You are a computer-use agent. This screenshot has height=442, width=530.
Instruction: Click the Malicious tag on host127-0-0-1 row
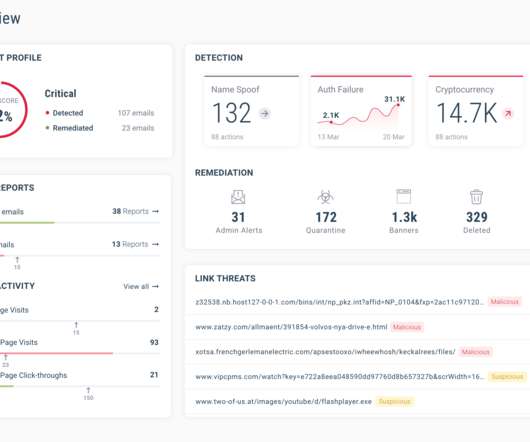pyautogui.click(x=505, y=302)
